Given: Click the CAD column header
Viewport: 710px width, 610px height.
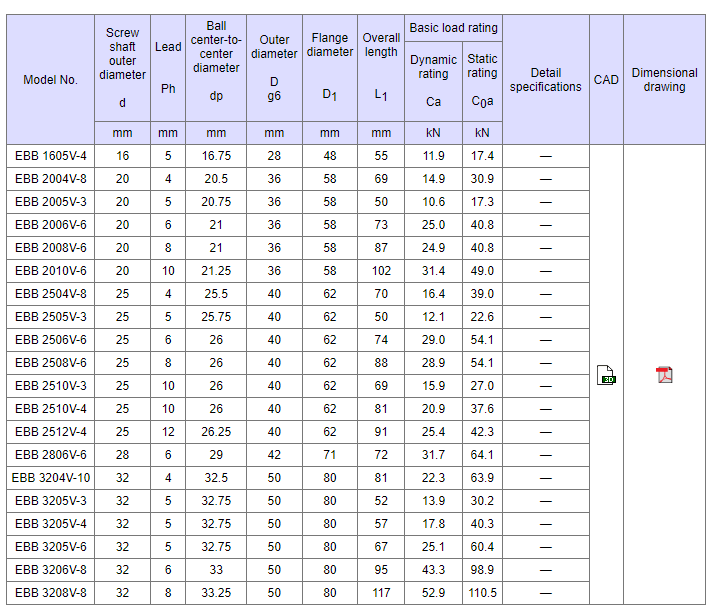Looking at the screenshot, I should pos(606,80).
